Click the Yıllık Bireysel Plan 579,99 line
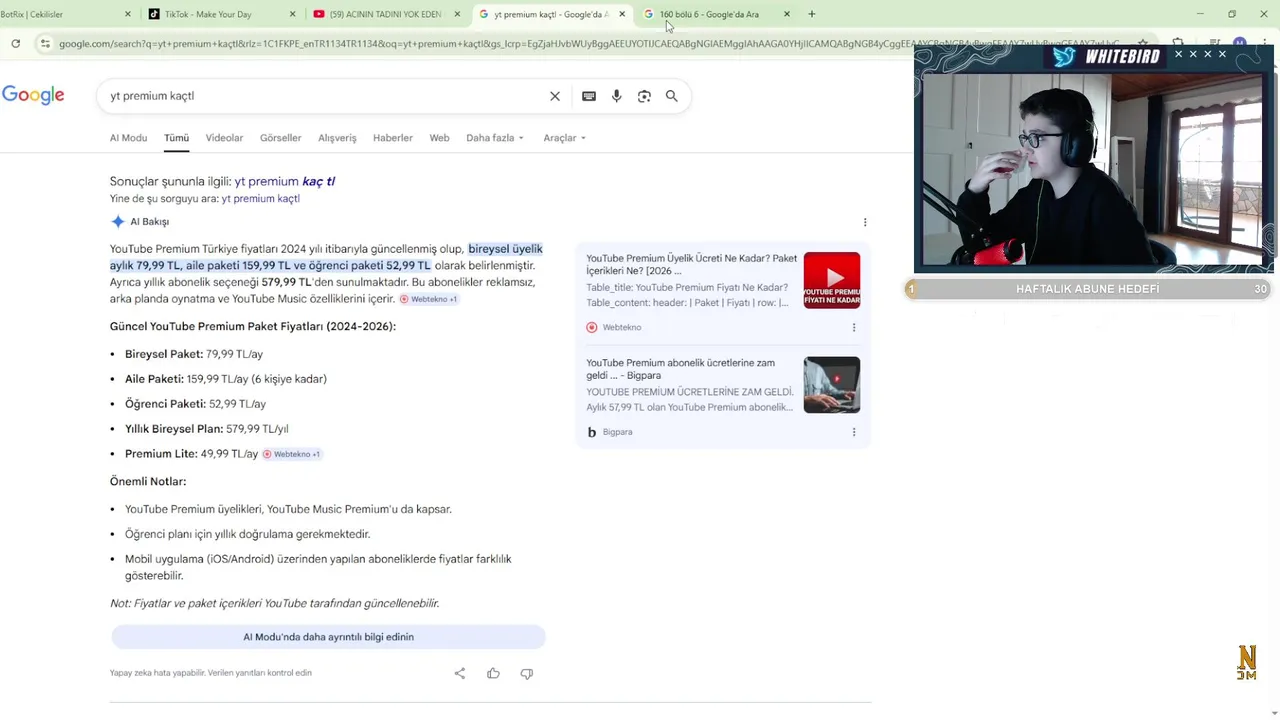1280x720 pixels. click(x=207, y=429)
